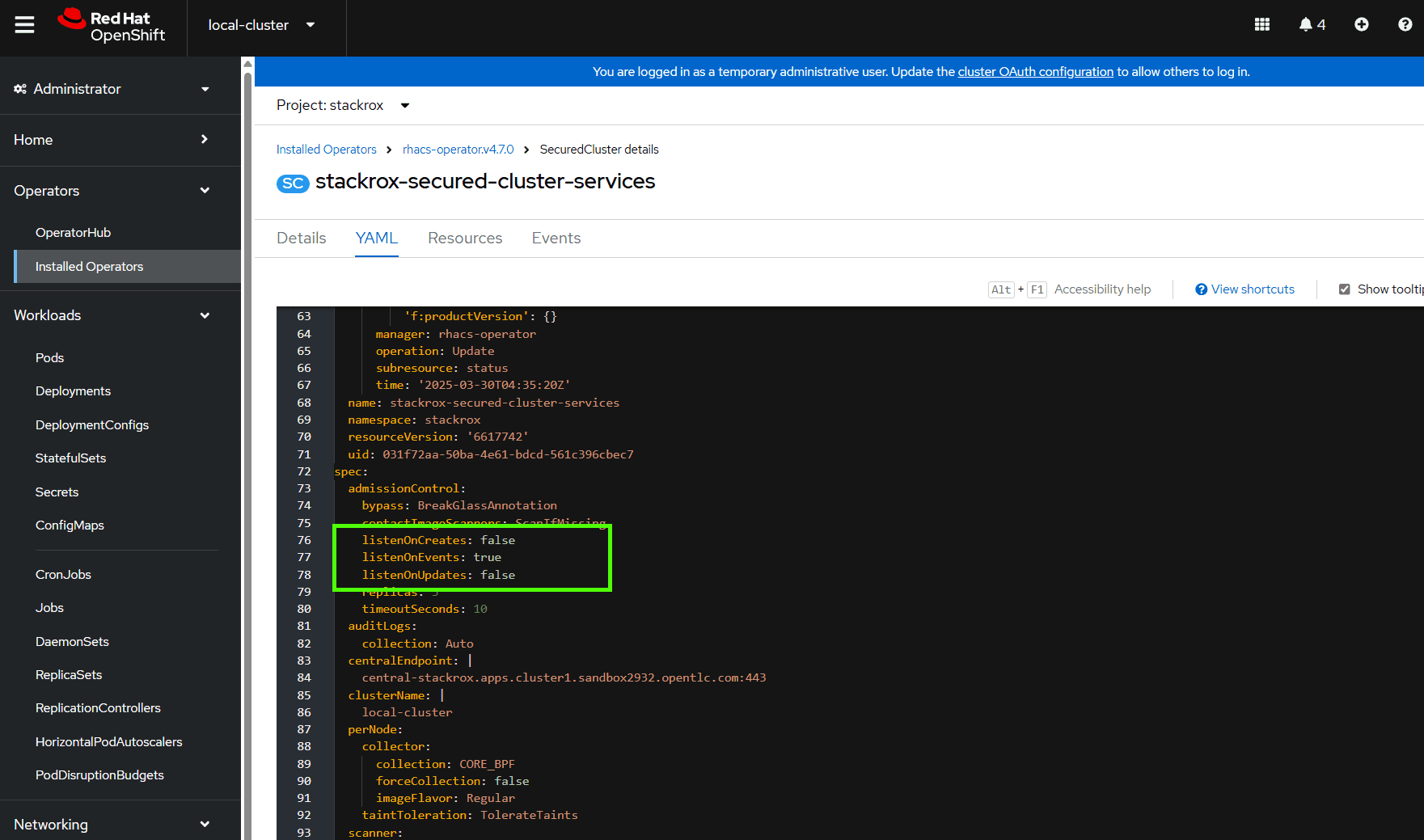Open the help question mark menu
This screenshot has height=840, width=1424.
coord(1405,25)
